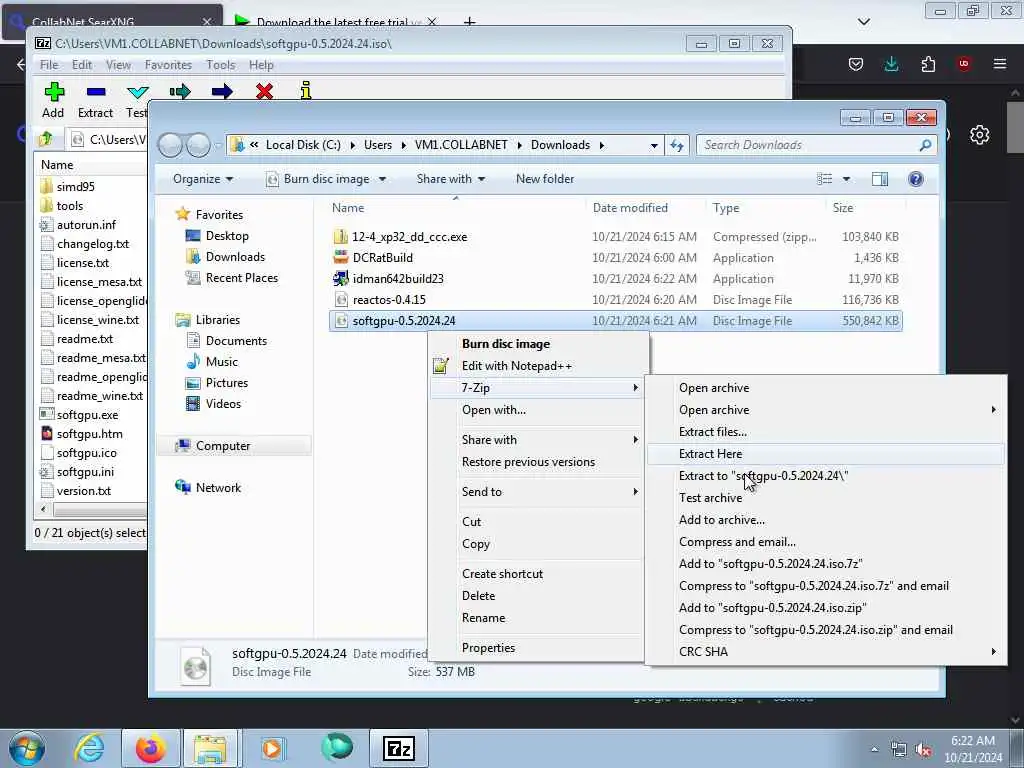The width and height of the screenshot is (1024, 768).
Task: Click the Users breadcrumb in address bar
Action: coord(377,145)
